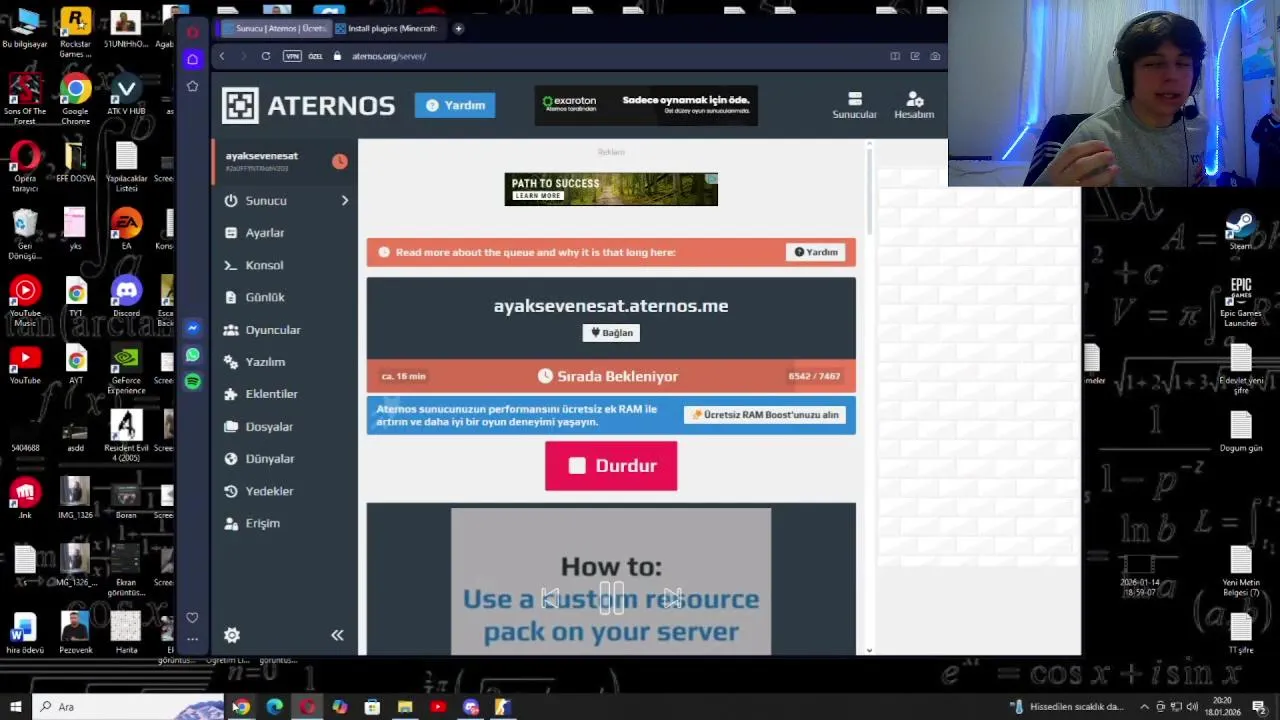The width and height of the screenshot is (1280, 720).
Task: Open Sunucular servers icon in header
Action: point(855,105)
